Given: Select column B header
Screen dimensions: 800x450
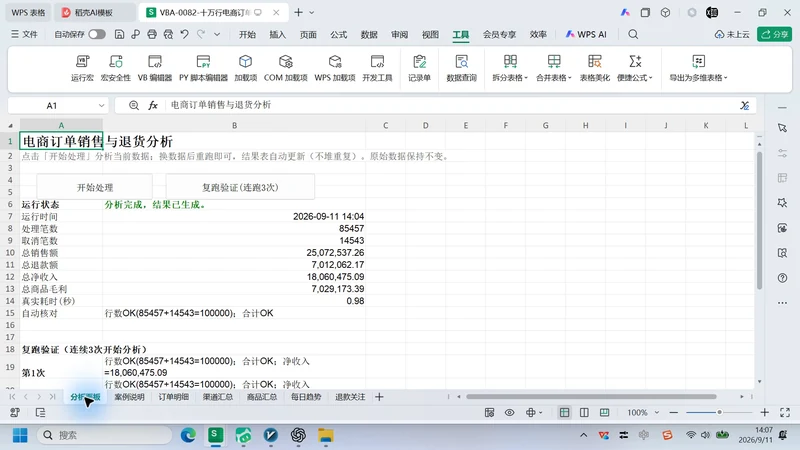Looking at the screenshot, I should [x=234, y=125].
